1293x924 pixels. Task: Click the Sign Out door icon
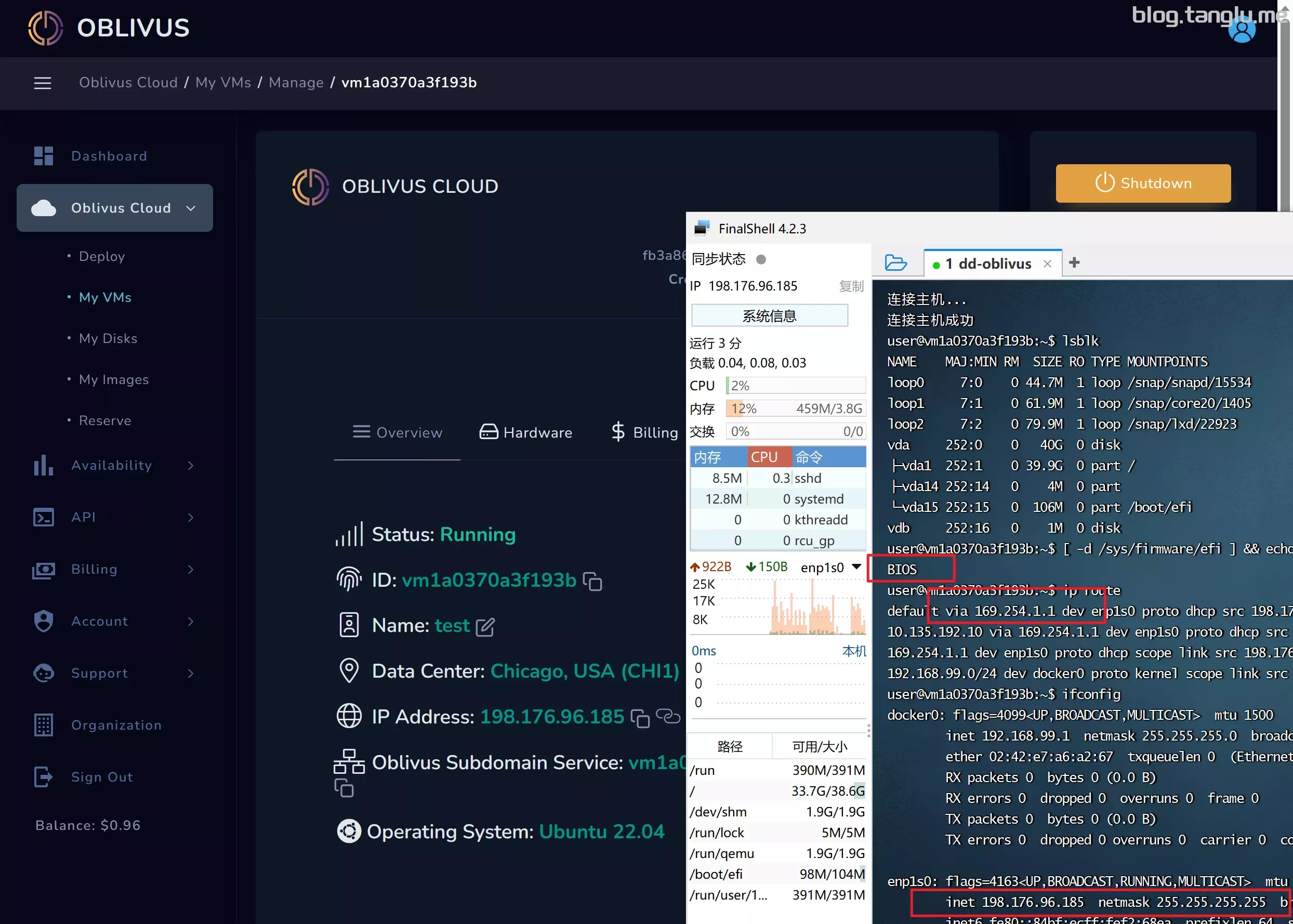click(x=43, y=776)
